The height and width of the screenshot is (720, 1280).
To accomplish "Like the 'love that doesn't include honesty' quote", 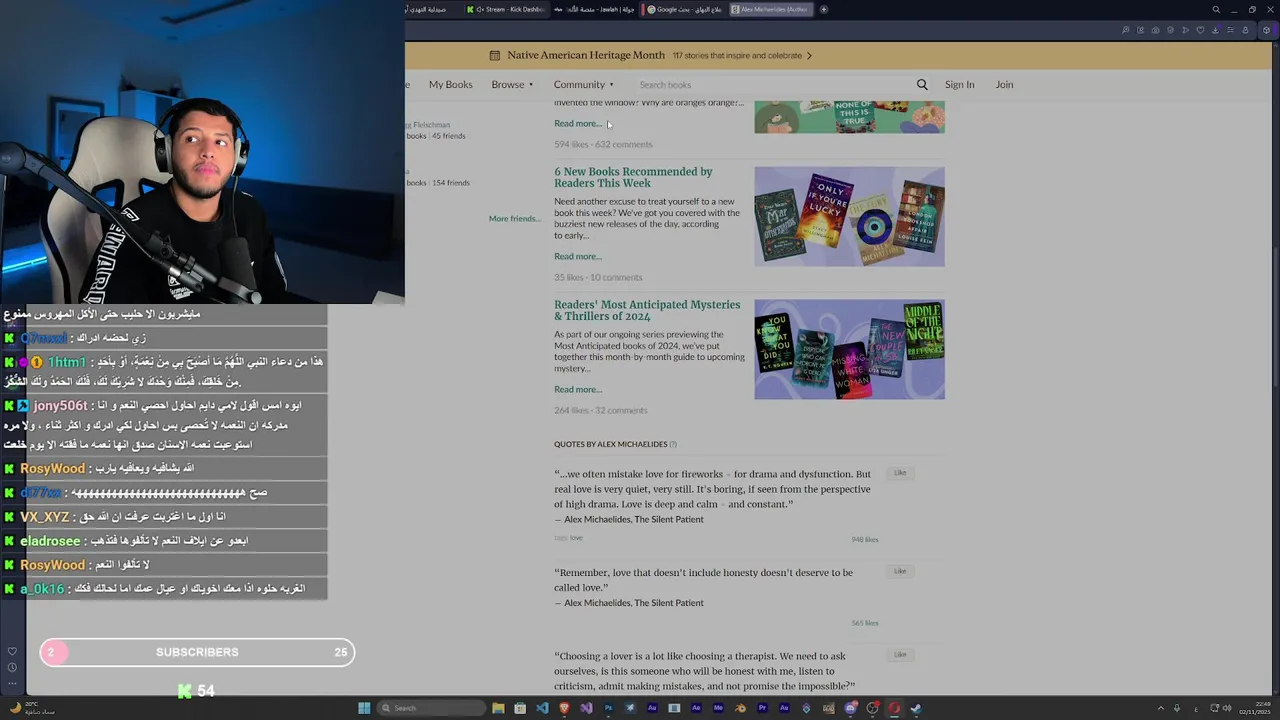I will [x=900, y=571].
